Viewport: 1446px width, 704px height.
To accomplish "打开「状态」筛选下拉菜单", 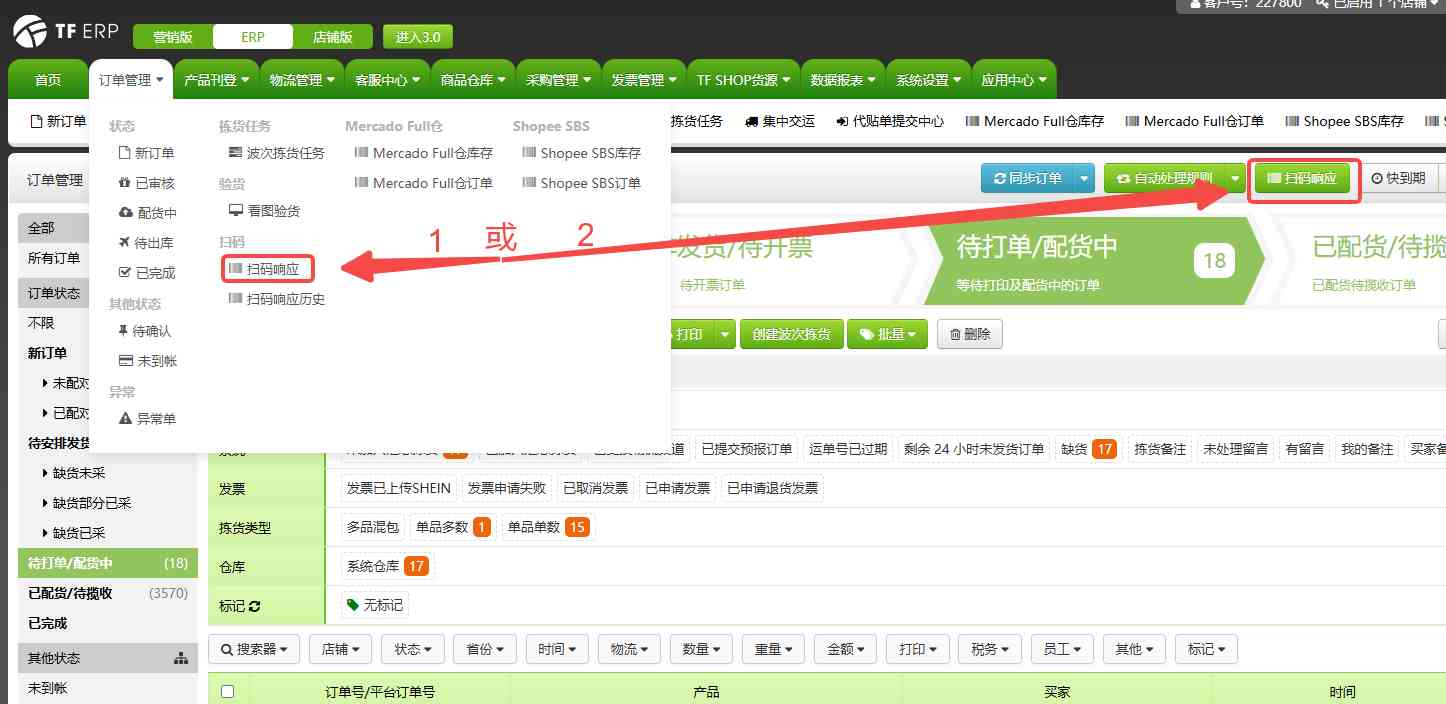I will (412, 648).
